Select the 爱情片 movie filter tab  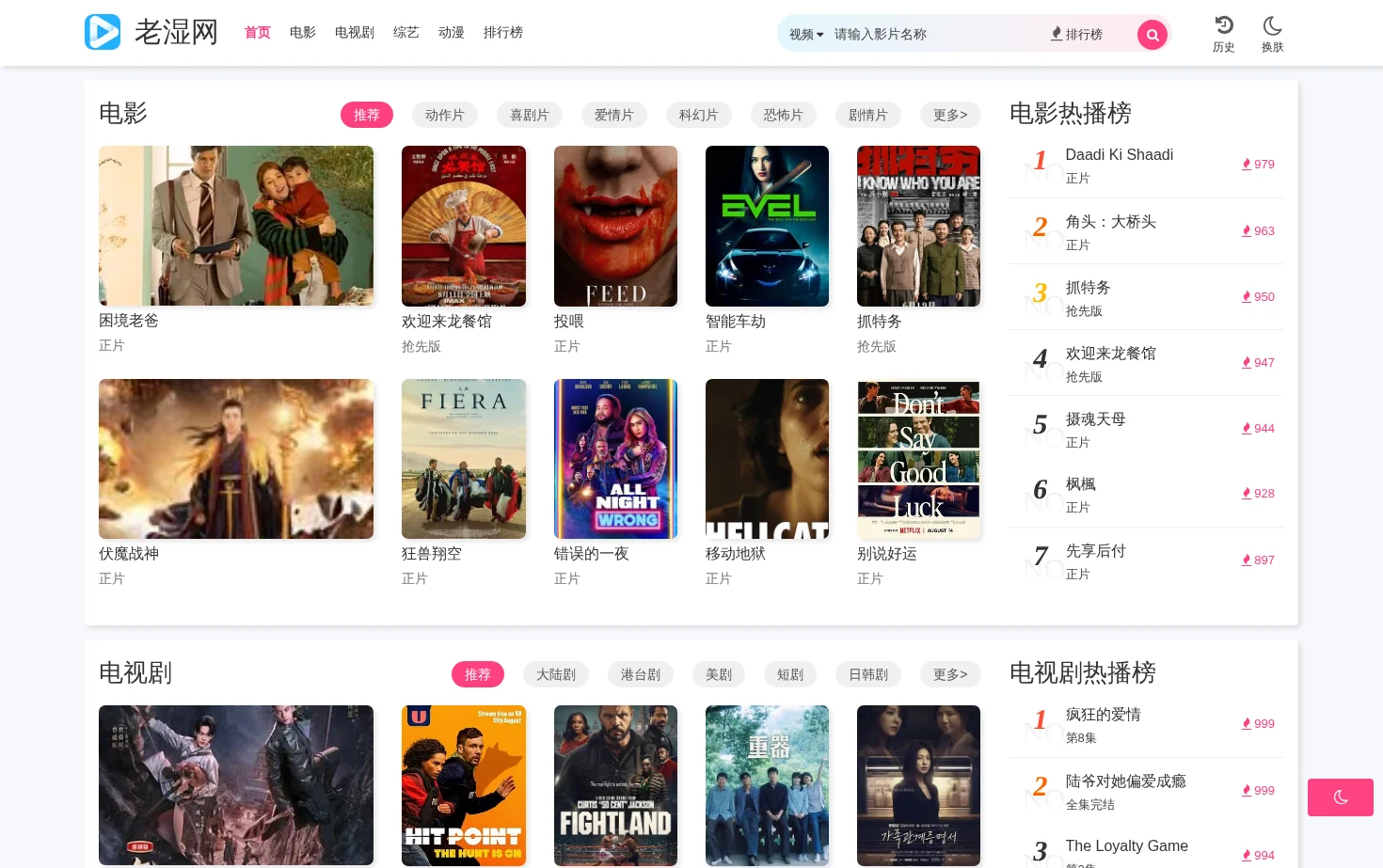pyautogui.click(x=614, y=115)
